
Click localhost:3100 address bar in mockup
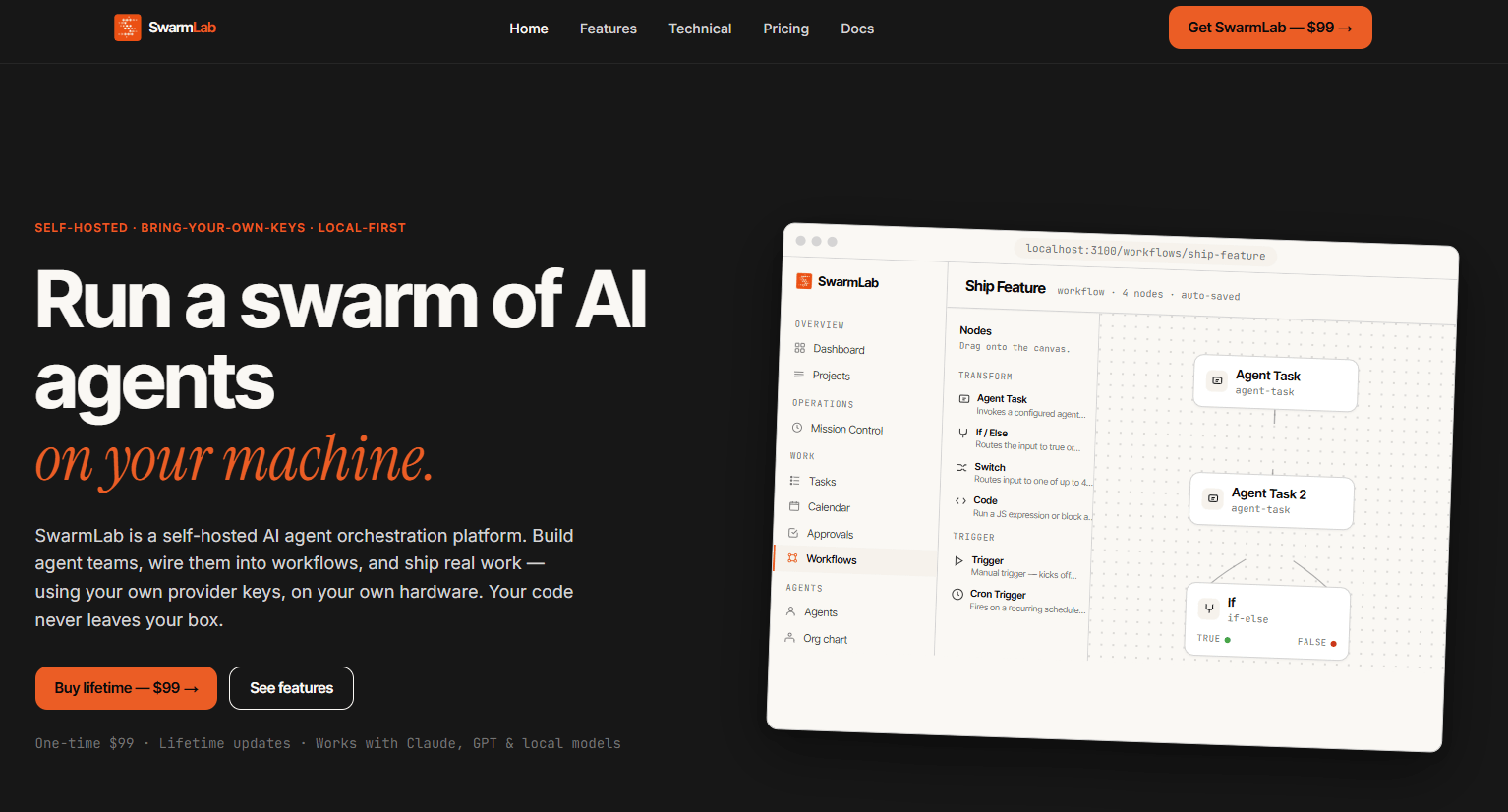(1145, 252)
